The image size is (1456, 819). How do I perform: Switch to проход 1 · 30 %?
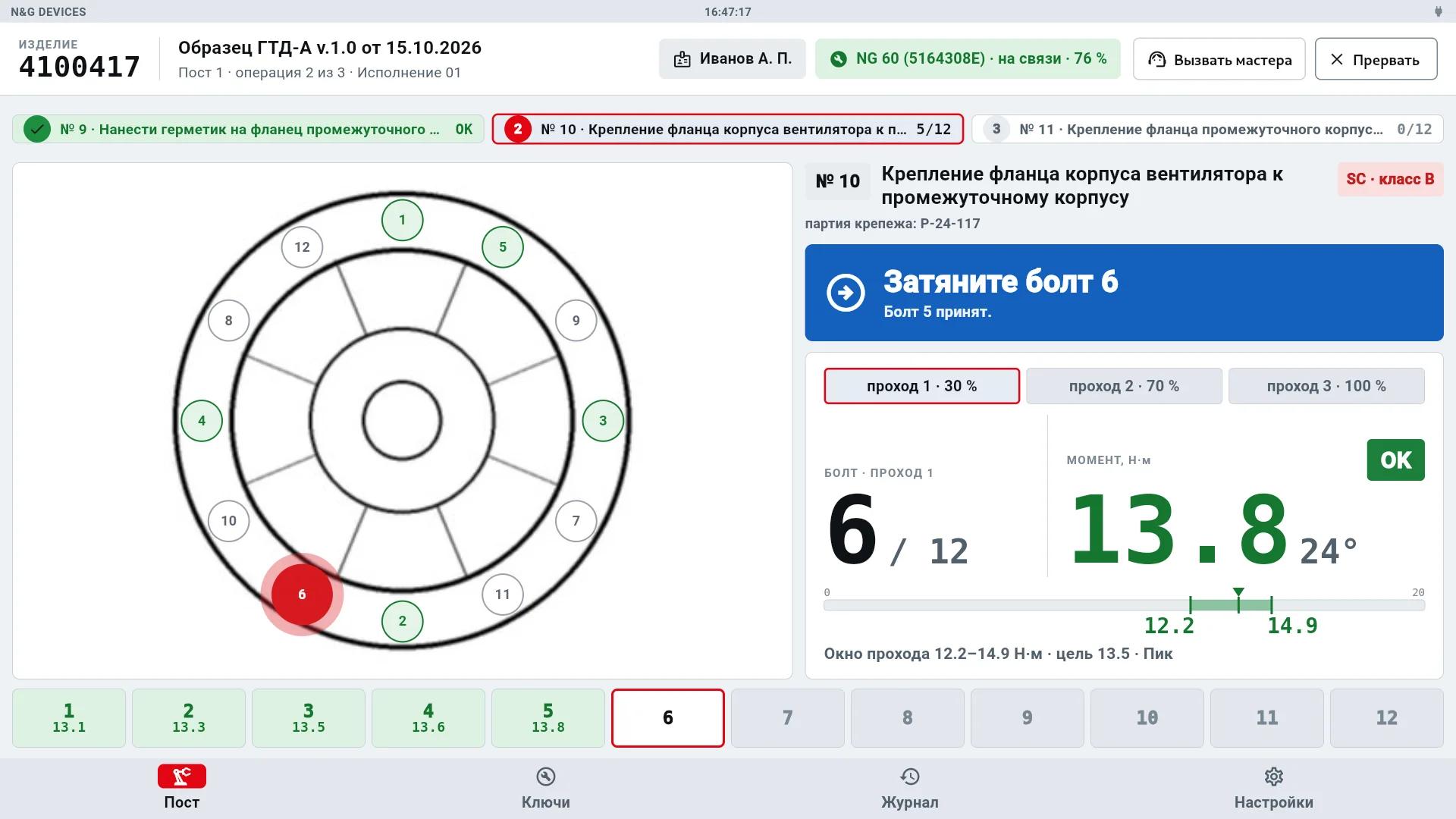coord(921,386)
